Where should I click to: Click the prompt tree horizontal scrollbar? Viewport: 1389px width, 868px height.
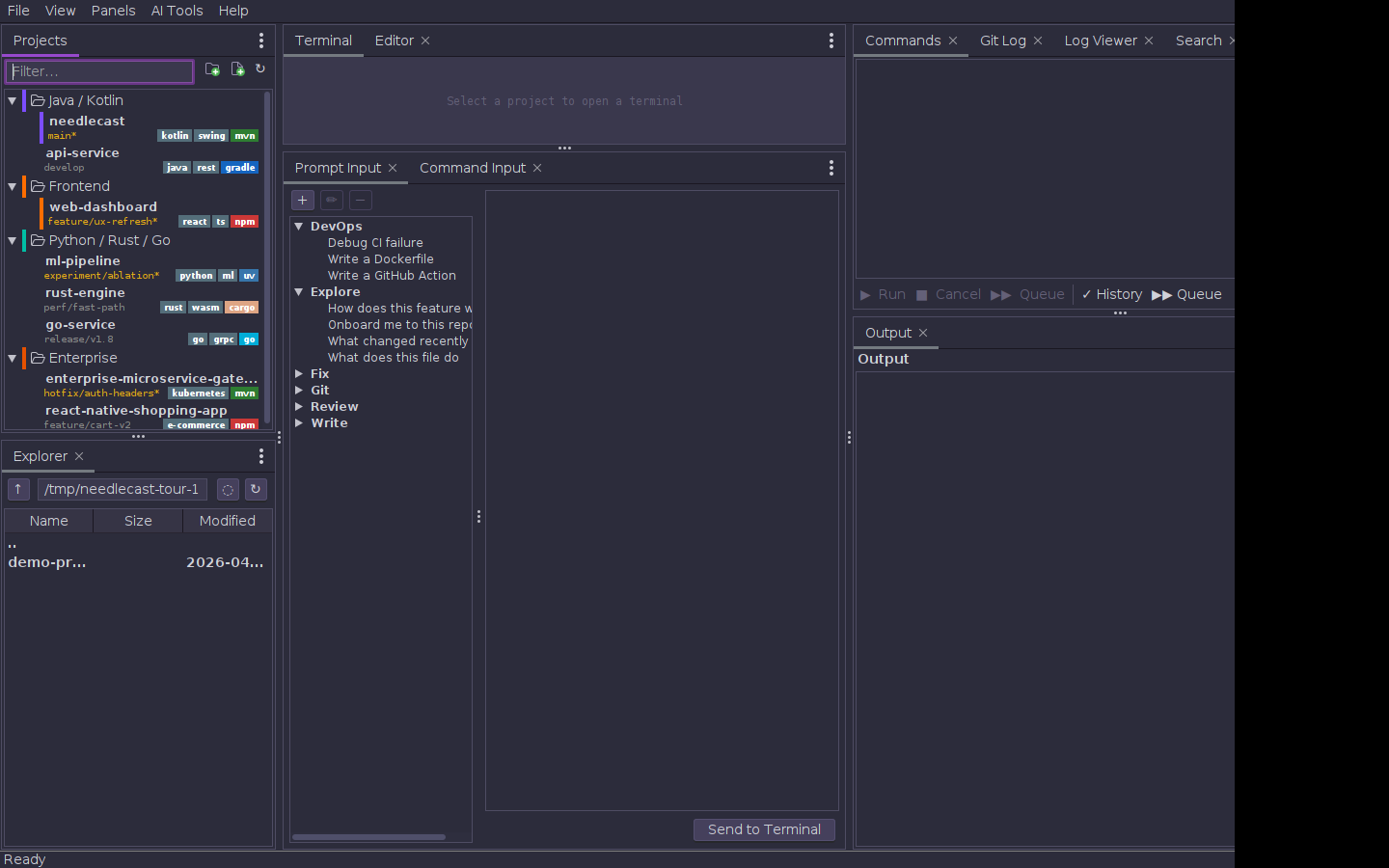click(368, 837)
